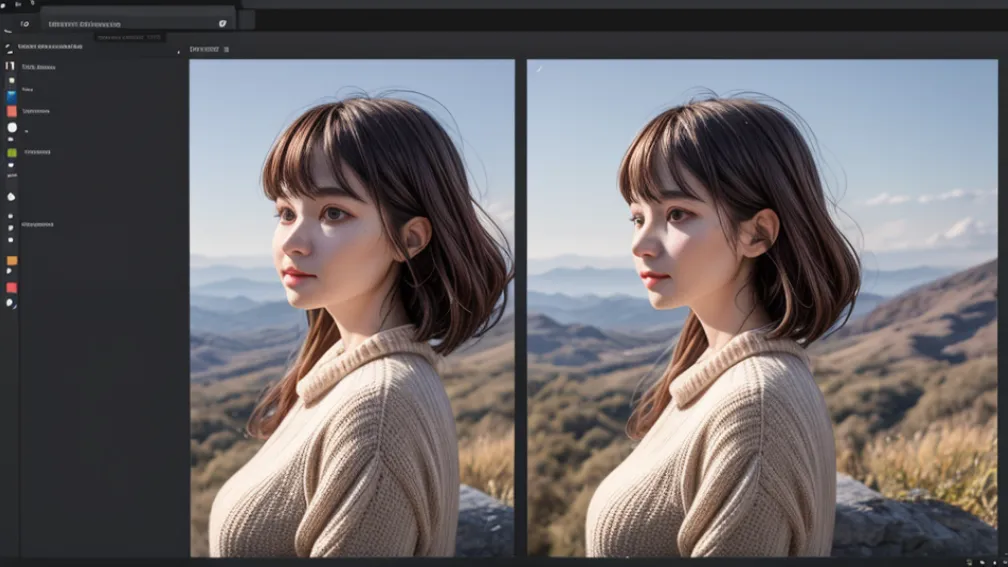Screen dimensions: 1008x567
Task: Open the small icon next to left image label
Action: point(227,49)
